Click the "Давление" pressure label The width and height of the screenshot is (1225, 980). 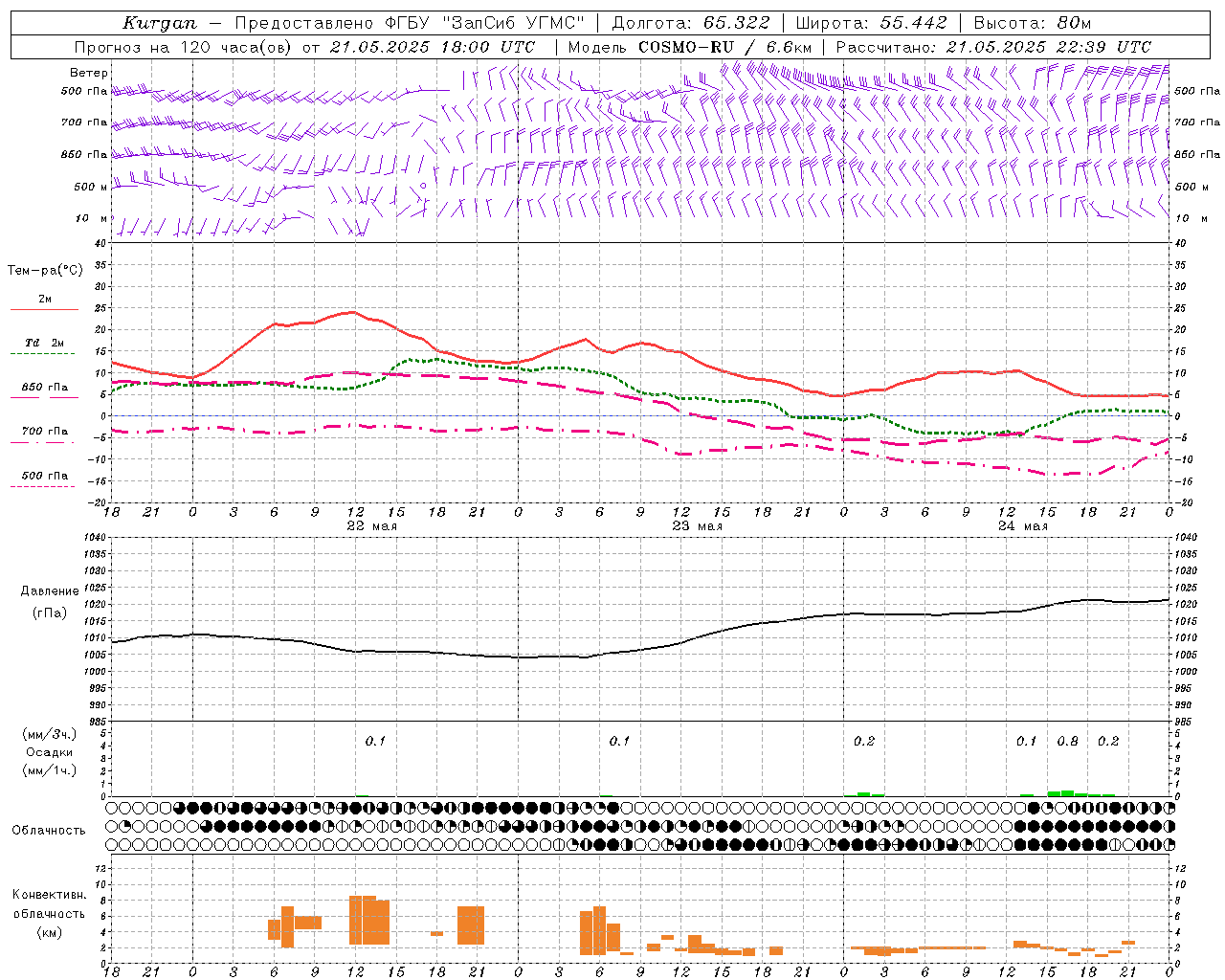[50, 591]
